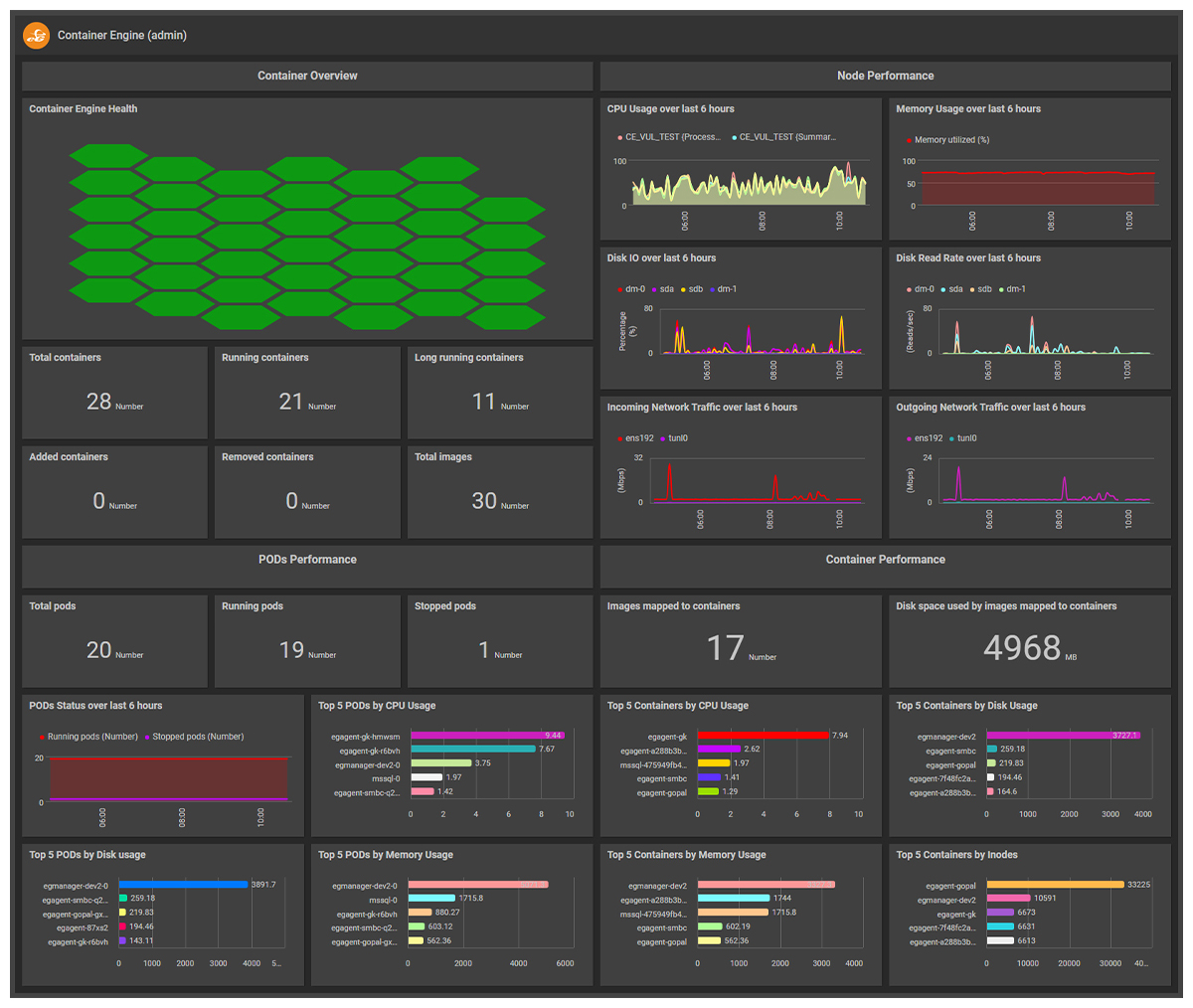The image size is (1193, 1008).
Task: Click the top-left green hexagon in Container Engine Health
Action: point(108,155)
